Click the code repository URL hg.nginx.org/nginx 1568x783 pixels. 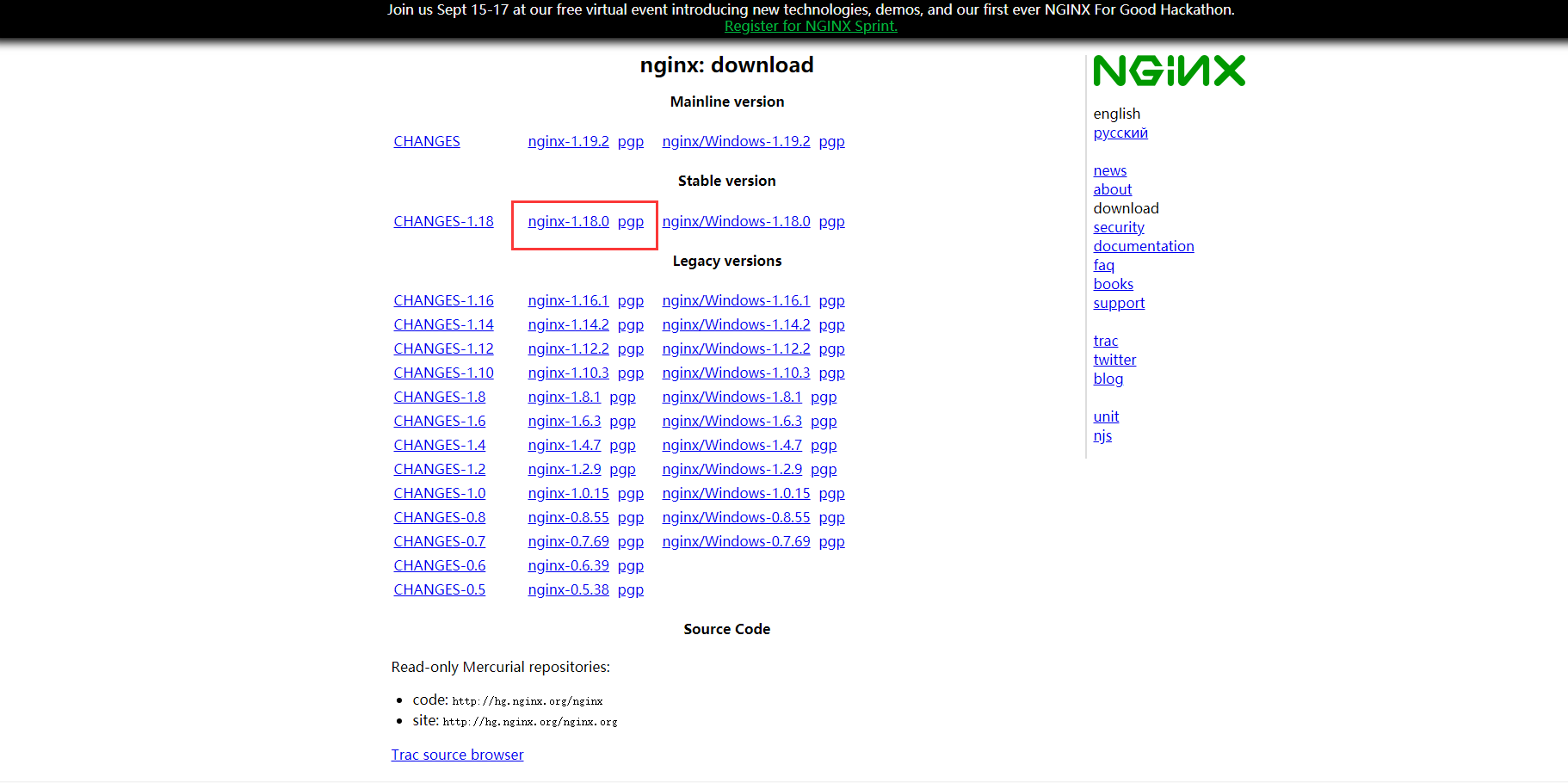pyautogui.click(x=528, y=701)
